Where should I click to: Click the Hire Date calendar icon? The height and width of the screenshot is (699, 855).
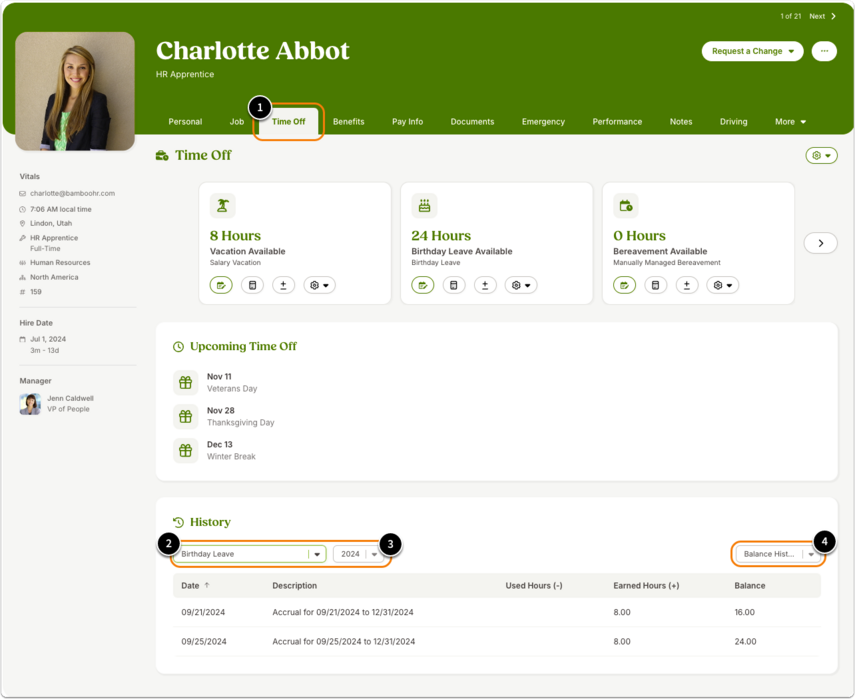(x=22, y=339)
